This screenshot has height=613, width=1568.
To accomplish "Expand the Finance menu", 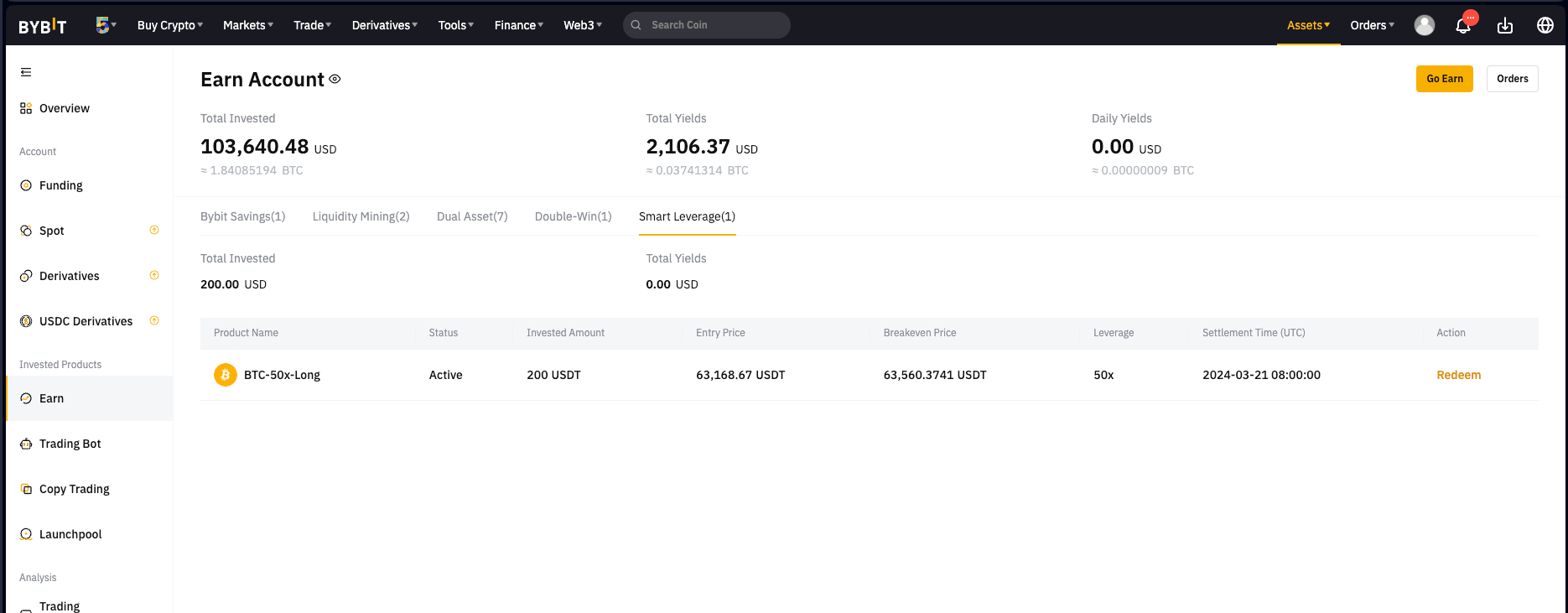I will pos(519,25).
